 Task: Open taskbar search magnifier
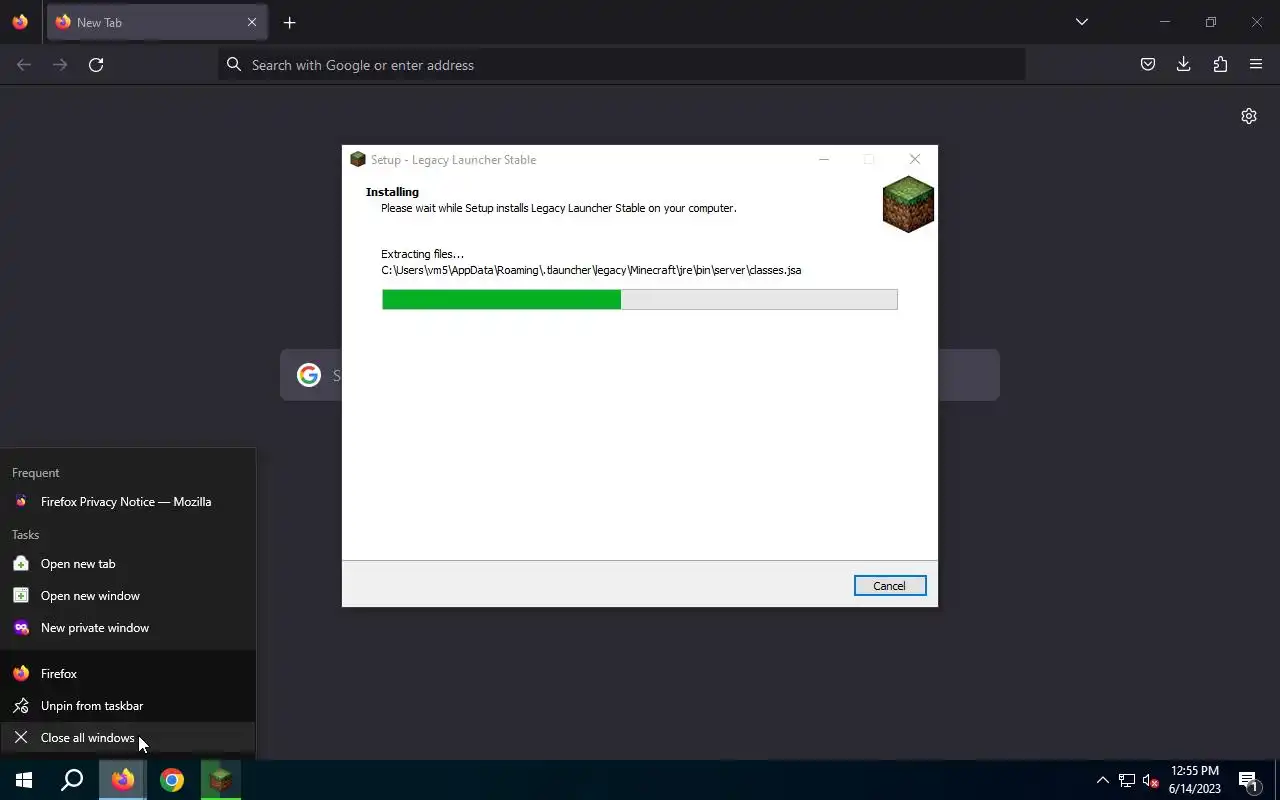pos(72,780)
